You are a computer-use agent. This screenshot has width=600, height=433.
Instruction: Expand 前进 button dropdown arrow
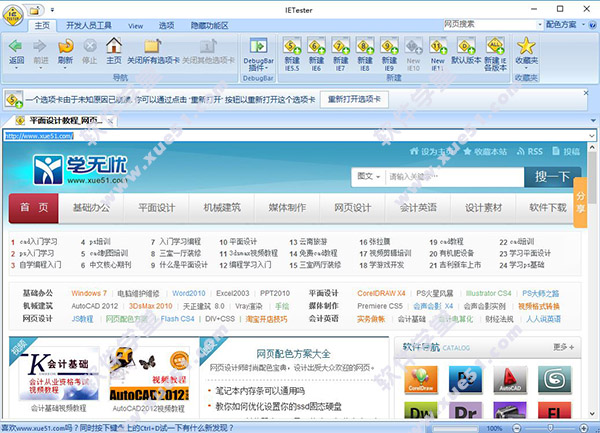click(40, 68)
